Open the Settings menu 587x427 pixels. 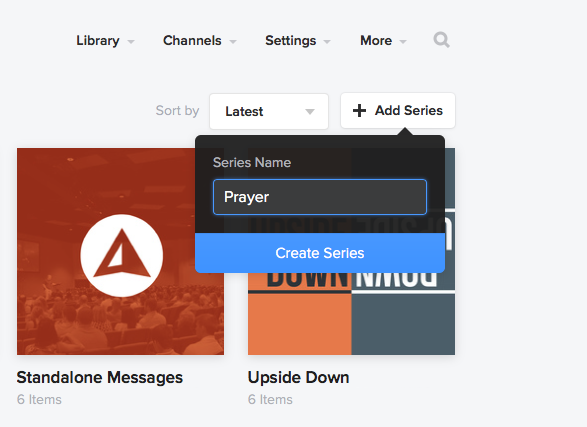pos(298,40)
